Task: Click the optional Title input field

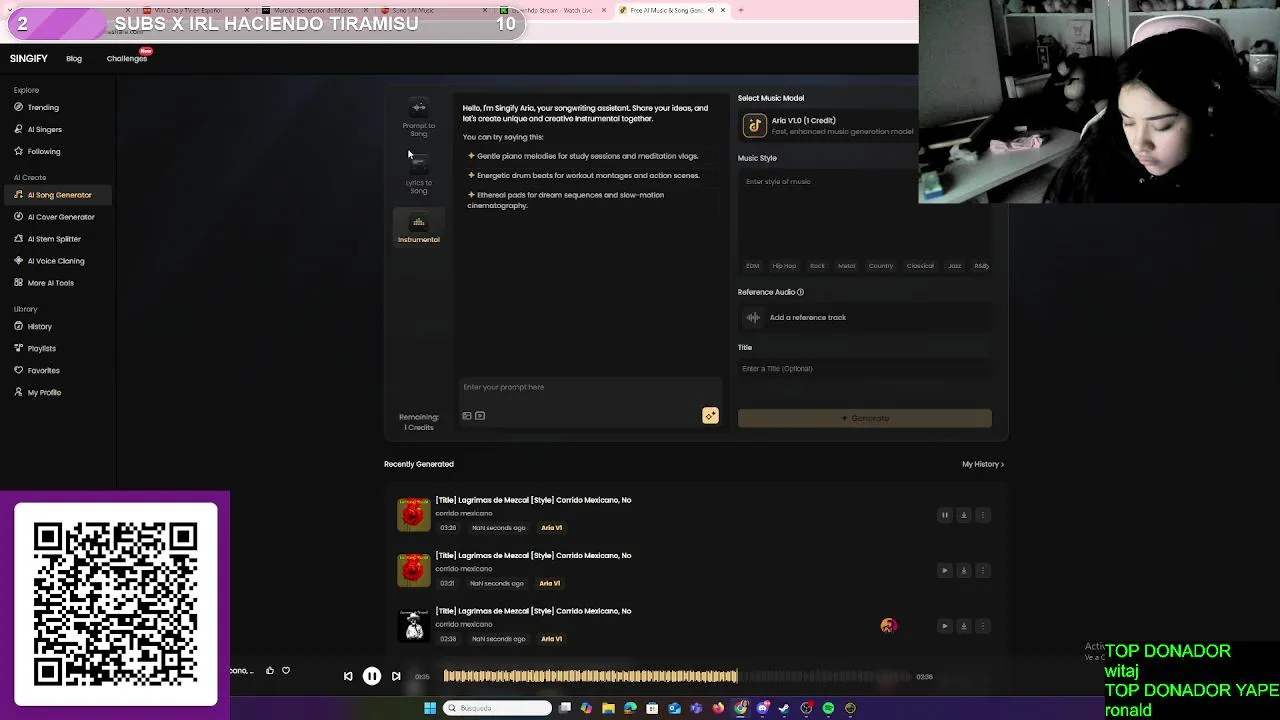Action: coord(864,369)
